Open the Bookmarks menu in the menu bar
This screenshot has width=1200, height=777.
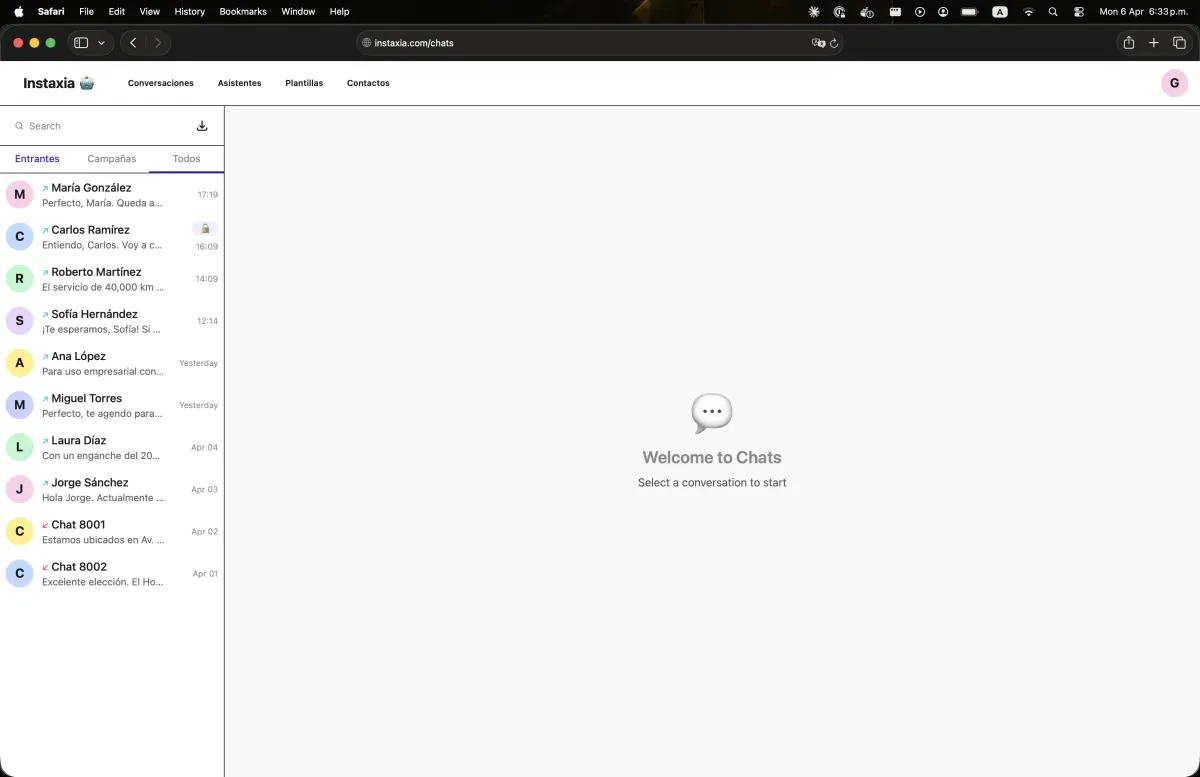[x=241, y=12]
